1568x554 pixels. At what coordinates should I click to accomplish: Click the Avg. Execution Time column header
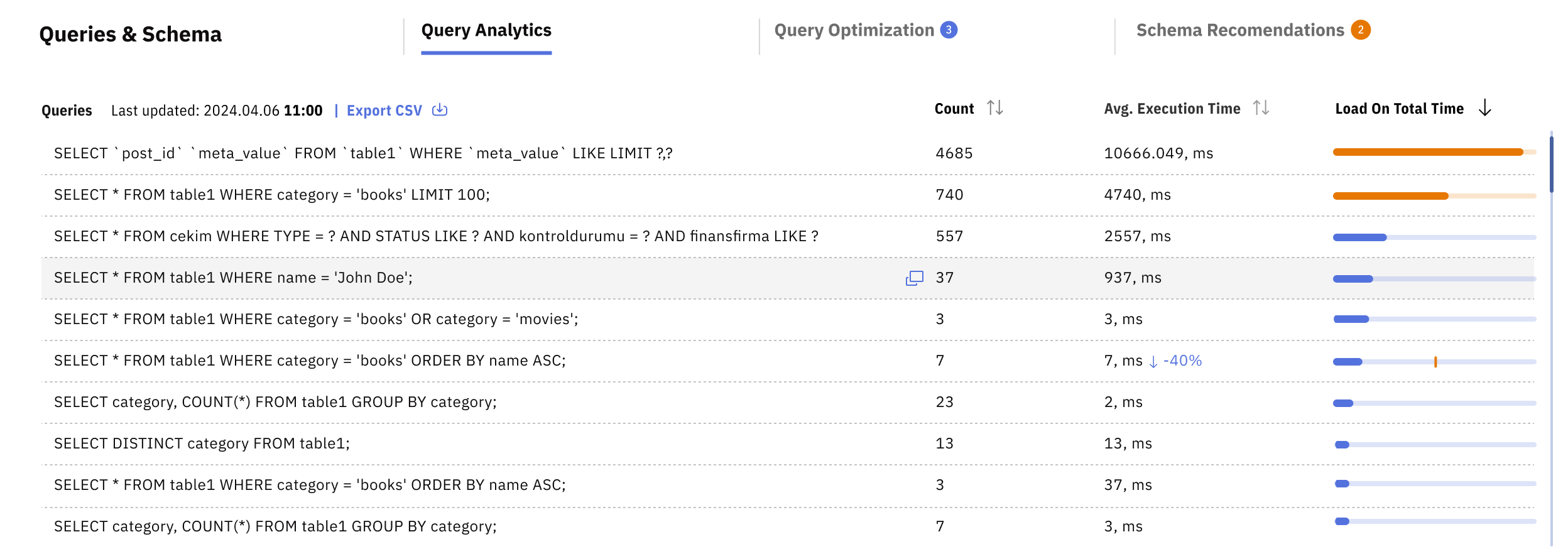click(1172, 109)
